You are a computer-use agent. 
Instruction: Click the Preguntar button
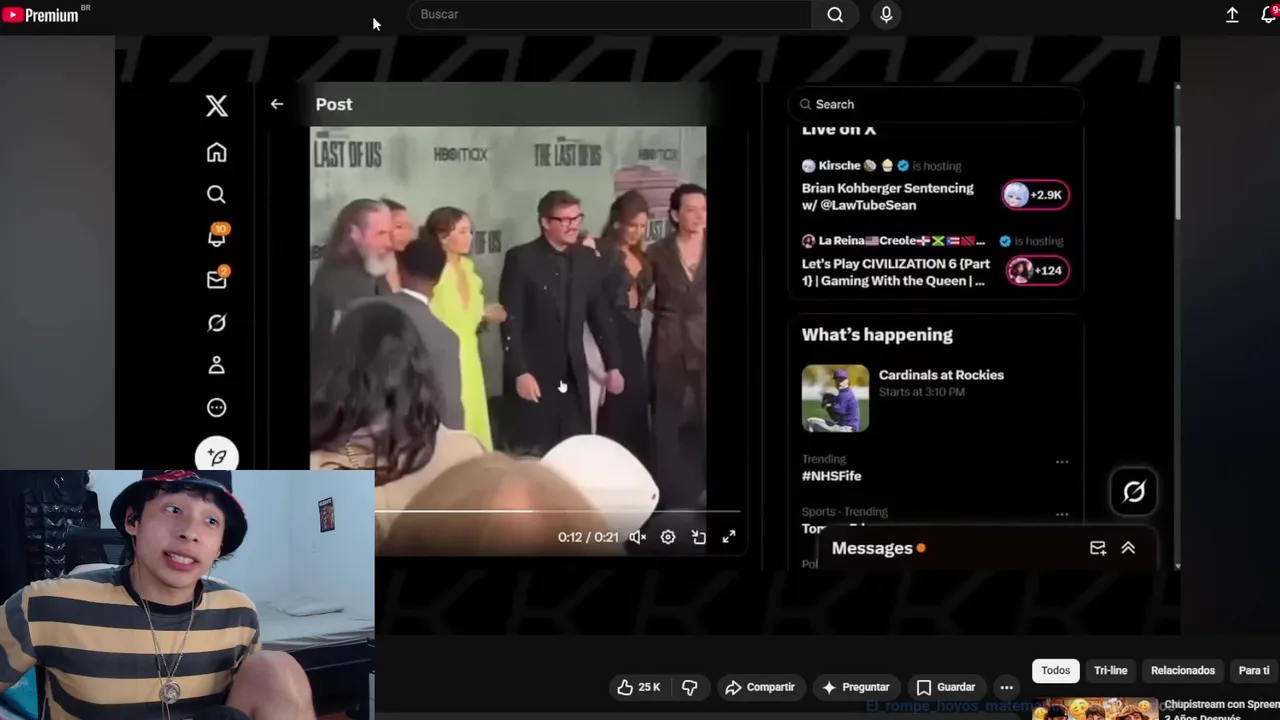tap(855, 687)
